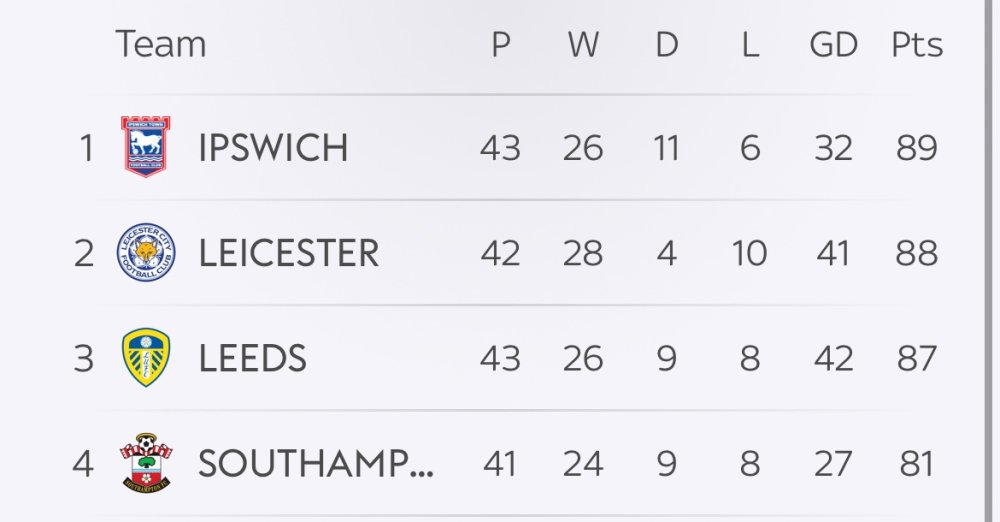Open the LEICESTER team name link

pyautogui.click(x=288, y=253)
